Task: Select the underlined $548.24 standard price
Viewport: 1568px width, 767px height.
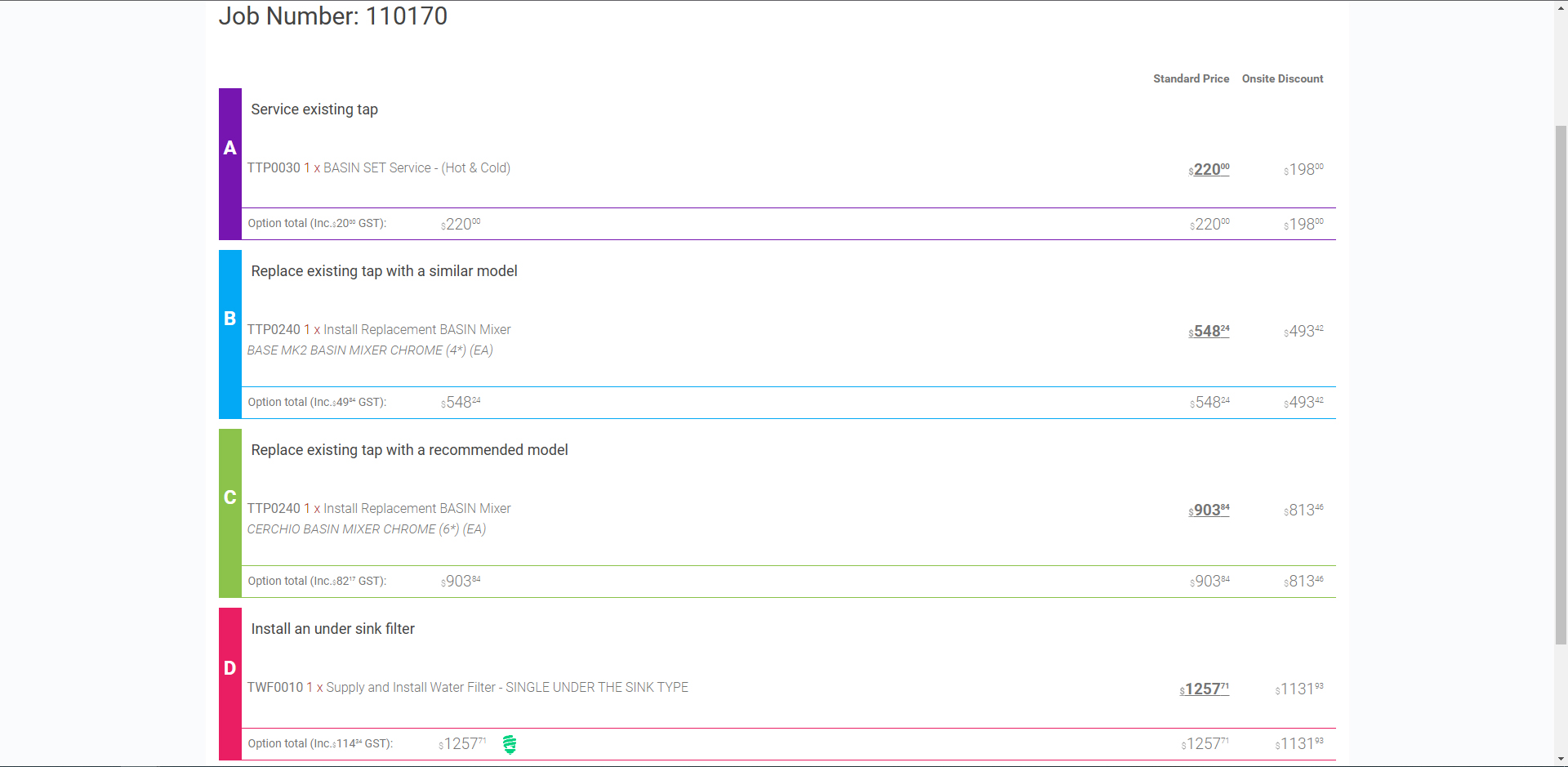Action: (1208, 332)
